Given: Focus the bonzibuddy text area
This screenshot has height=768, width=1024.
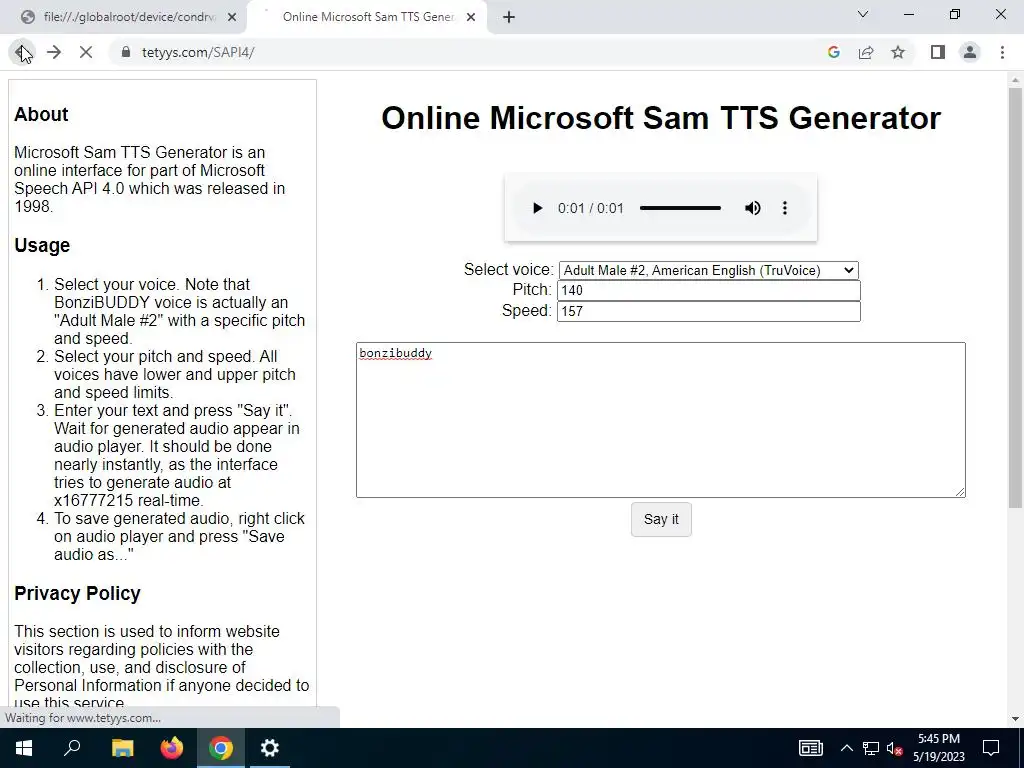Looking at the screenshot, I should tap(660, 420).
